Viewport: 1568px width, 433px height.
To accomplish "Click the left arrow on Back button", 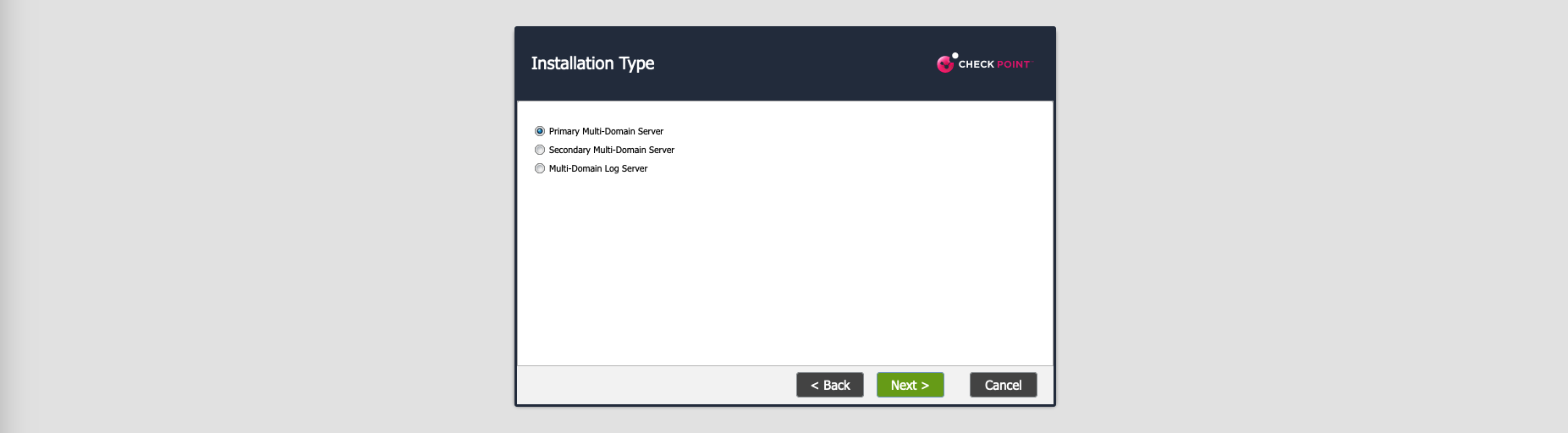I will pos(814,386).
